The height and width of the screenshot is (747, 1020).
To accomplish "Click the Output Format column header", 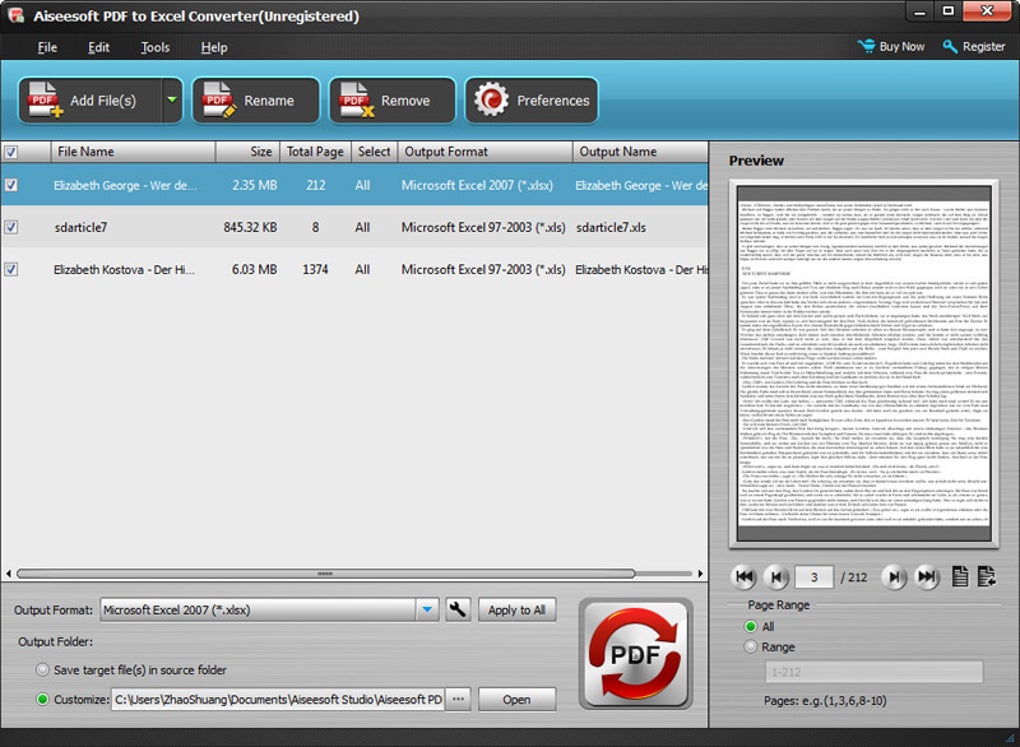I will (485, 152).
